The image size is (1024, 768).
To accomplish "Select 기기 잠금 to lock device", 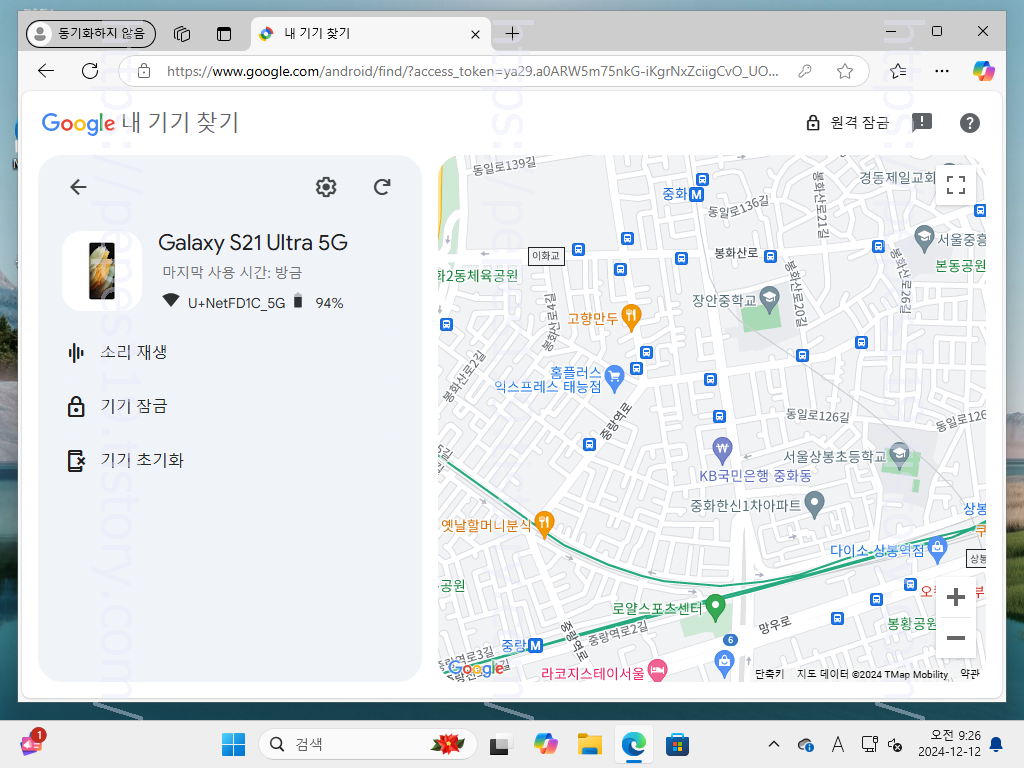I will (x=118, y=406).
